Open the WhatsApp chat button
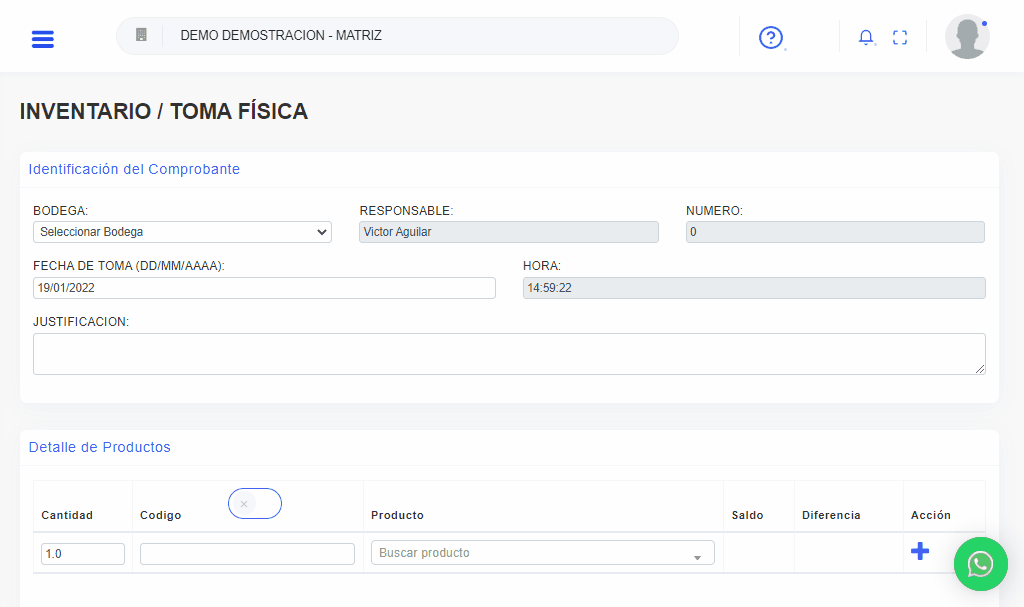 [980, 564]
